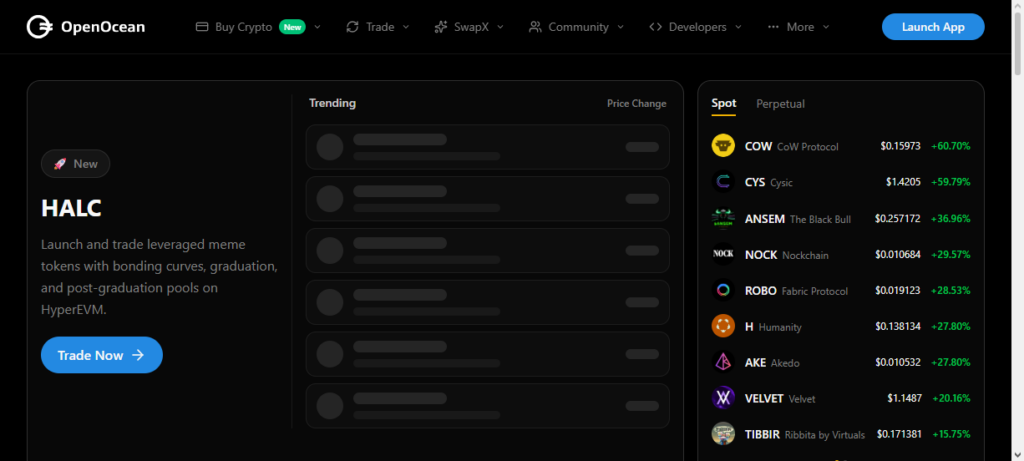The width and height of the screenshot is (1024, 461).
Task: Click the +29.57% change value
Action: pyautogui.click(x=951, y=255)
